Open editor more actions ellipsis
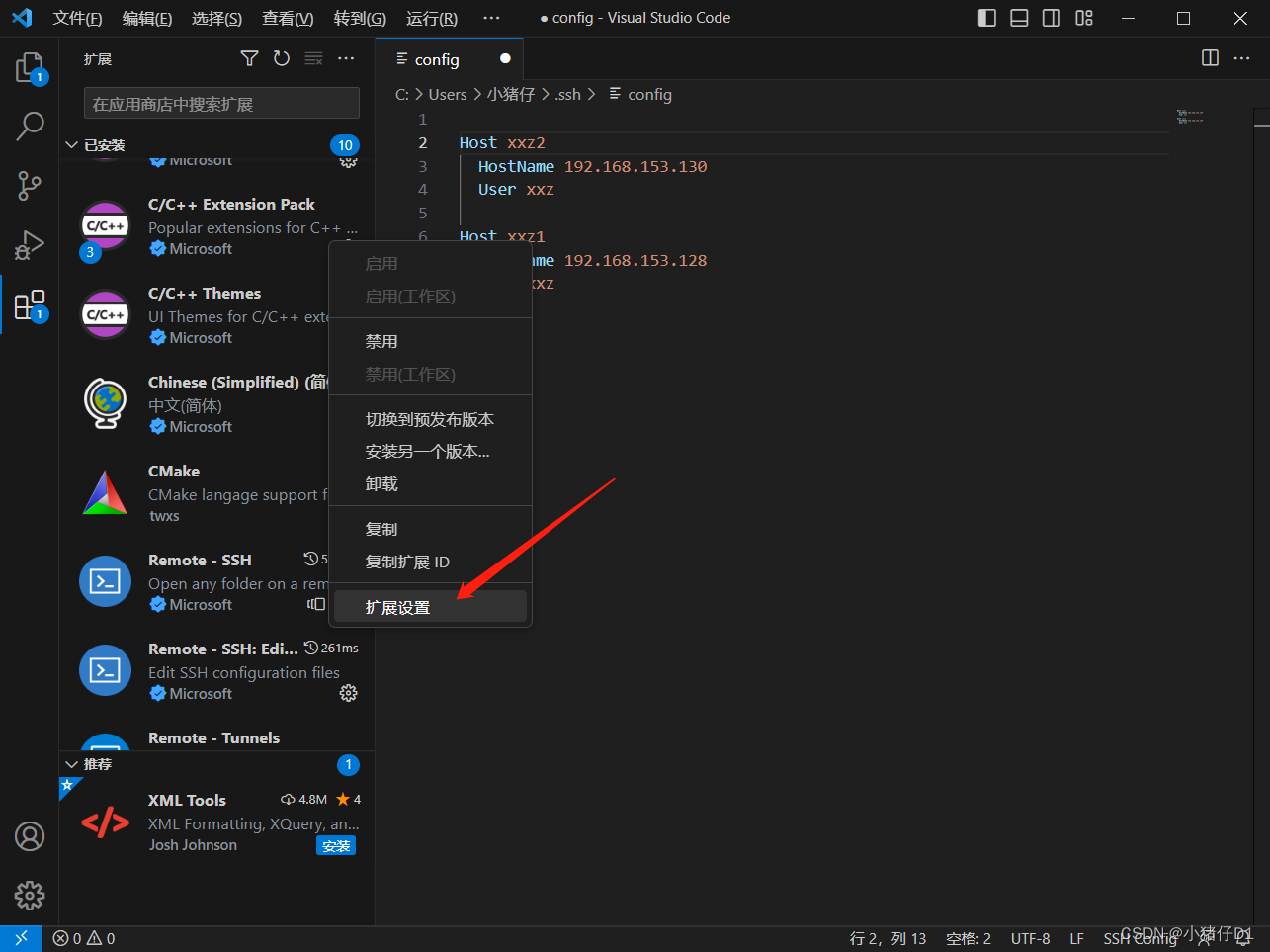Viewport: 1270px width, 952px height. pyautogui.click(x=1242, y=58)
